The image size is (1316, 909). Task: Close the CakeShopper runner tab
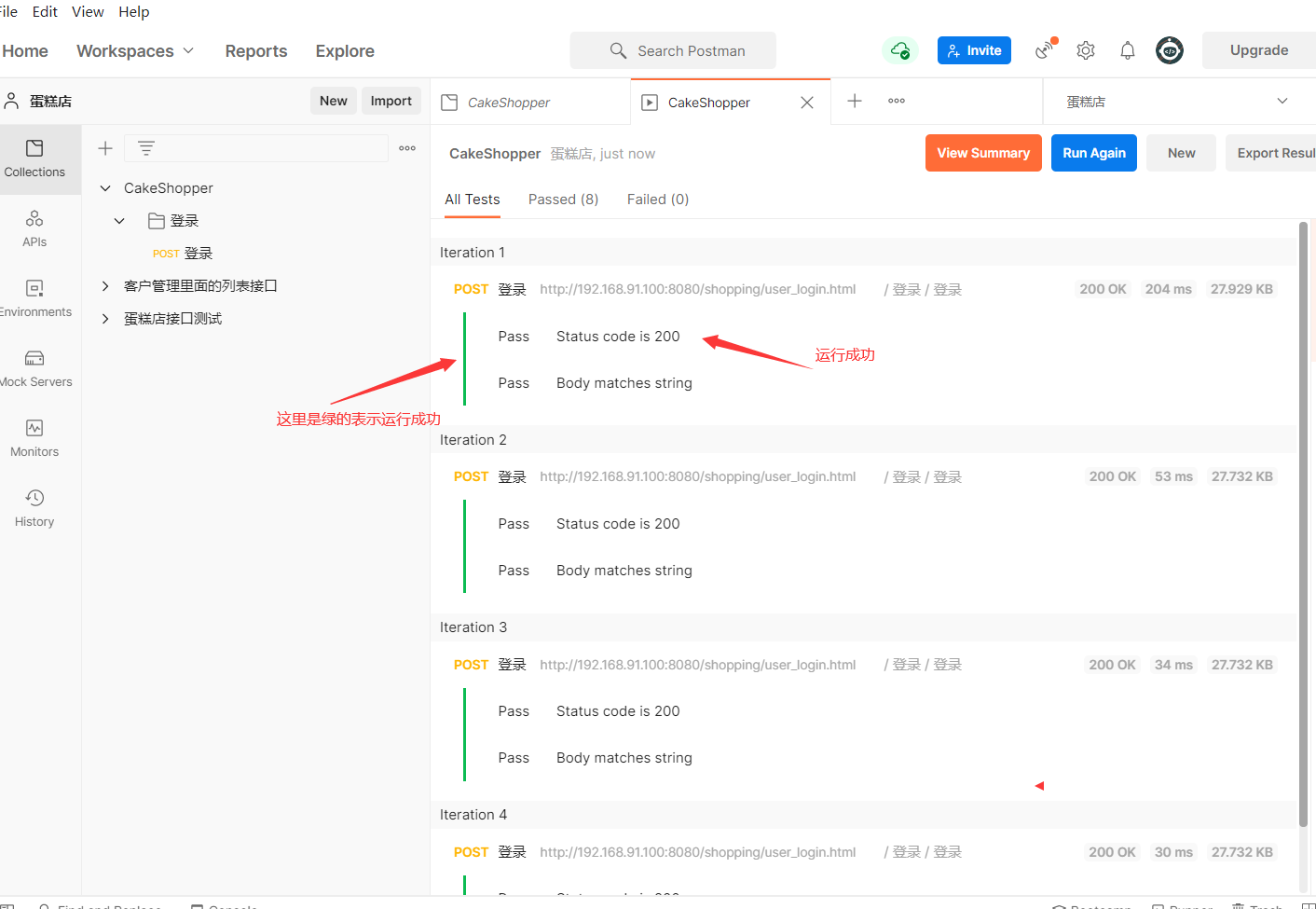(x=807, y=103)
